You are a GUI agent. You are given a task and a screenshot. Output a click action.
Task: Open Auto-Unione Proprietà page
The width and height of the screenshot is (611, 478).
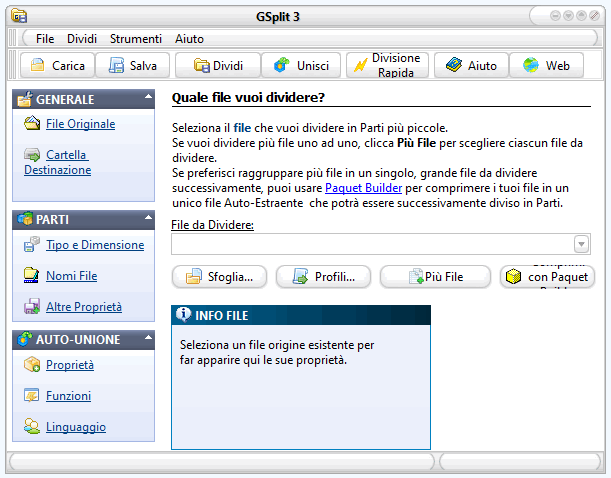click(x=70, y=365)
